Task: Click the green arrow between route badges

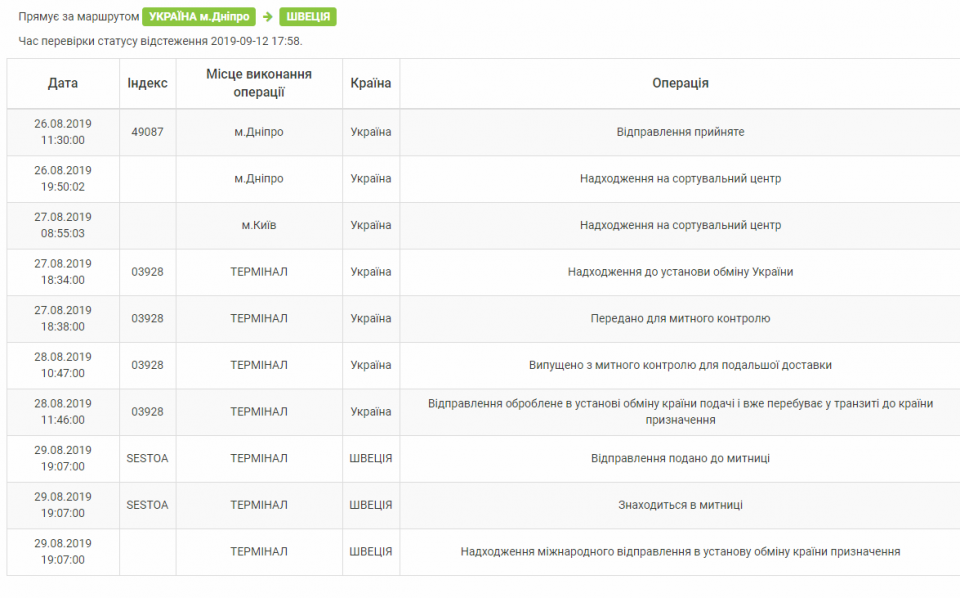Action: click(267, 17)
